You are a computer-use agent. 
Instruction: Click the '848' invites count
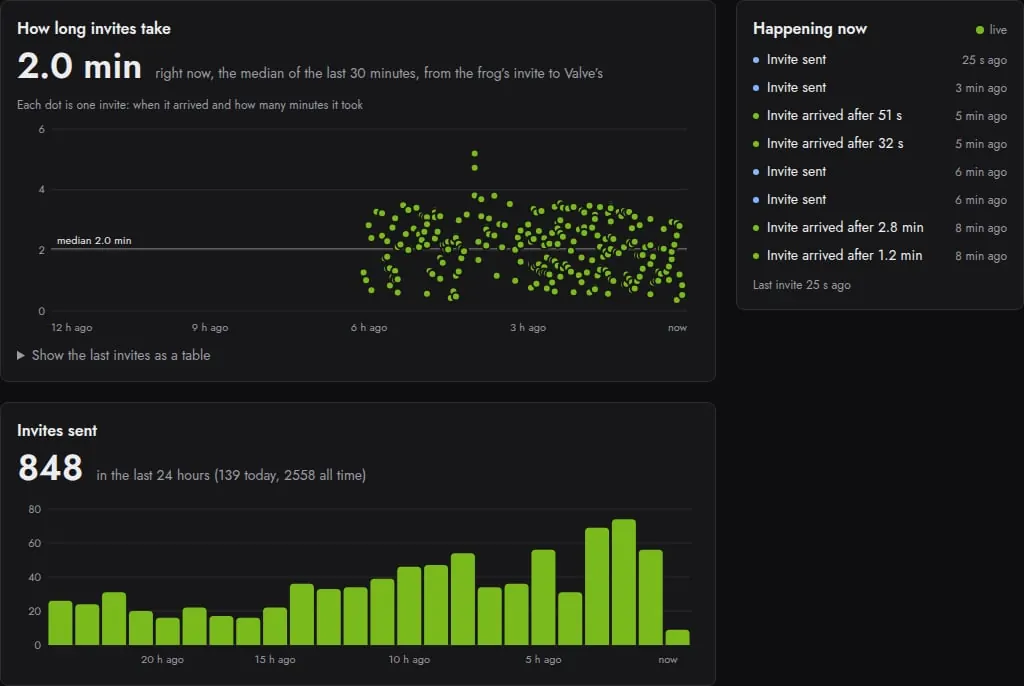50,468
